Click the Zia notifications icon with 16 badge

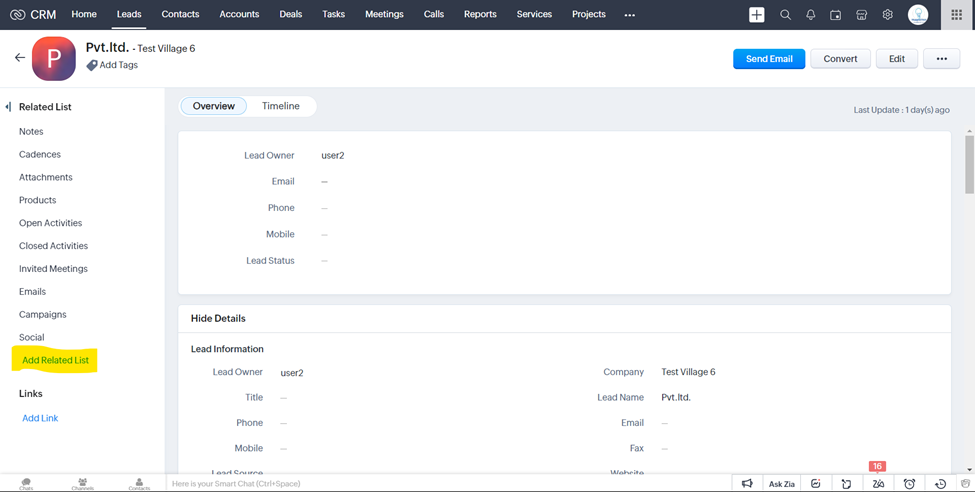point(878,483)
